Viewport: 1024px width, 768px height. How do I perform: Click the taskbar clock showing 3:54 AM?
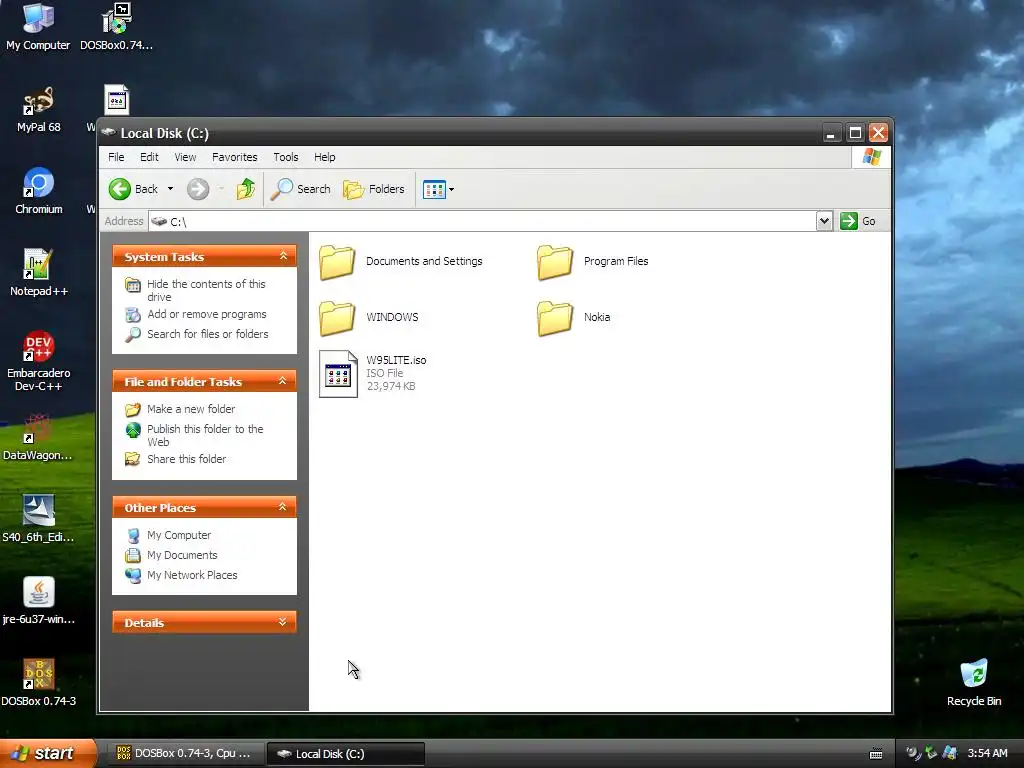pyautogui.click(x=987, y=754)
